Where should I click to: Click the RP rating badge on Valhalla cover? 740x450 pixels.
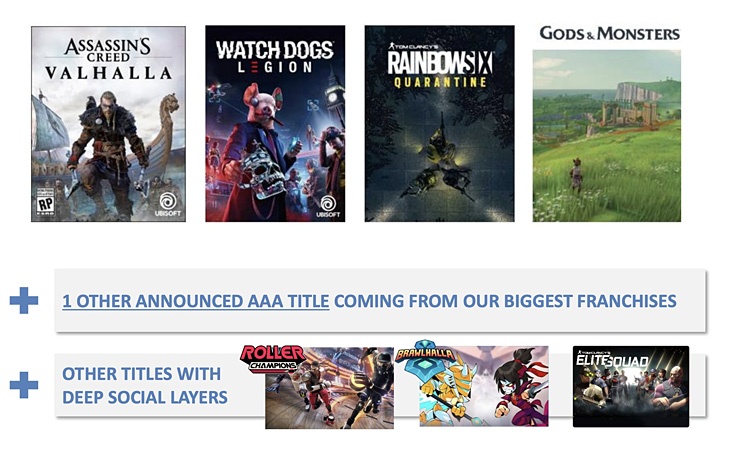(x=46, y=202)
